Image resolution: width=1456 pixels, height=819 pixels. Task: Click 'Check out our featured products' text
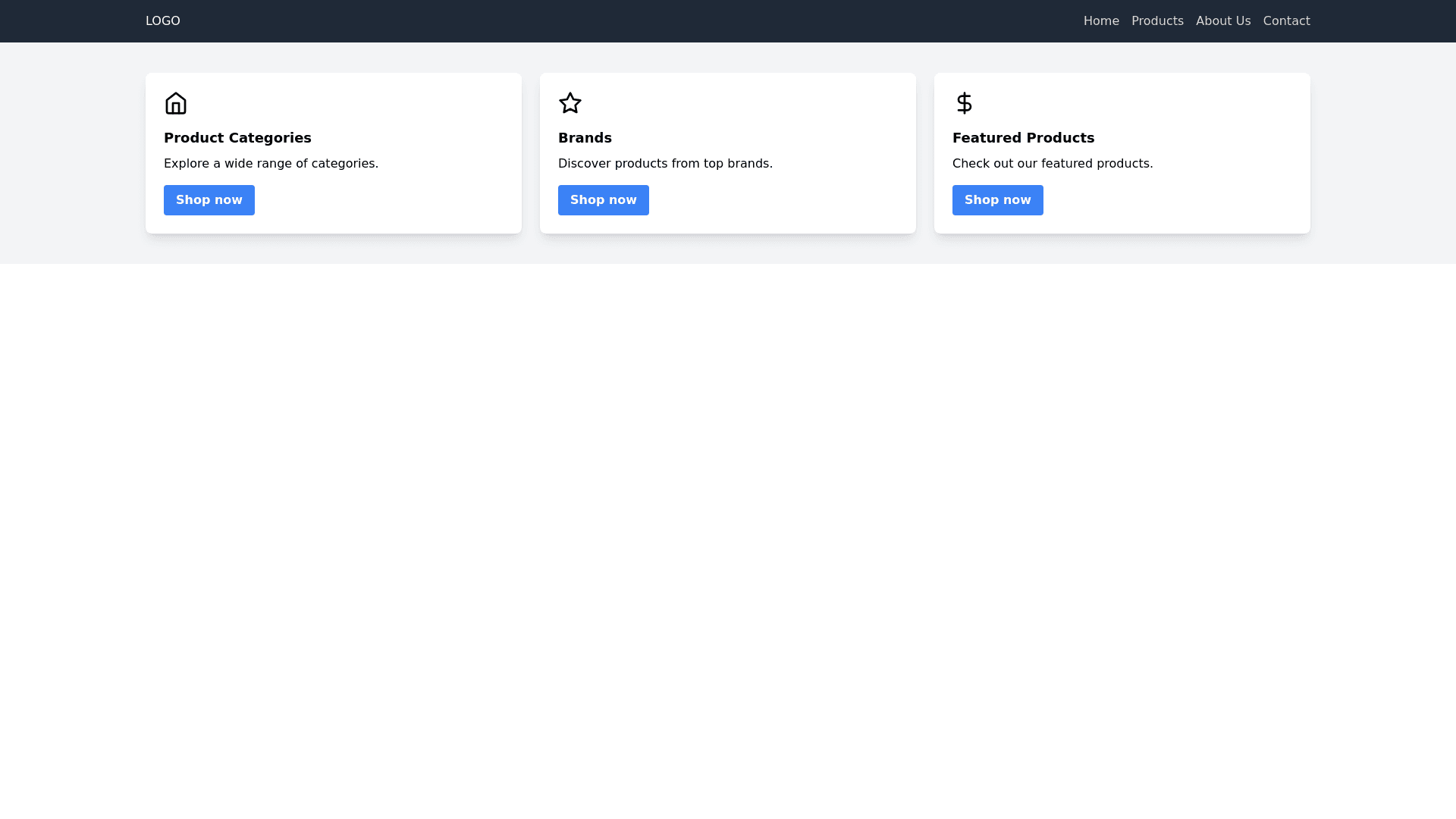click(x=1052, y=164)
